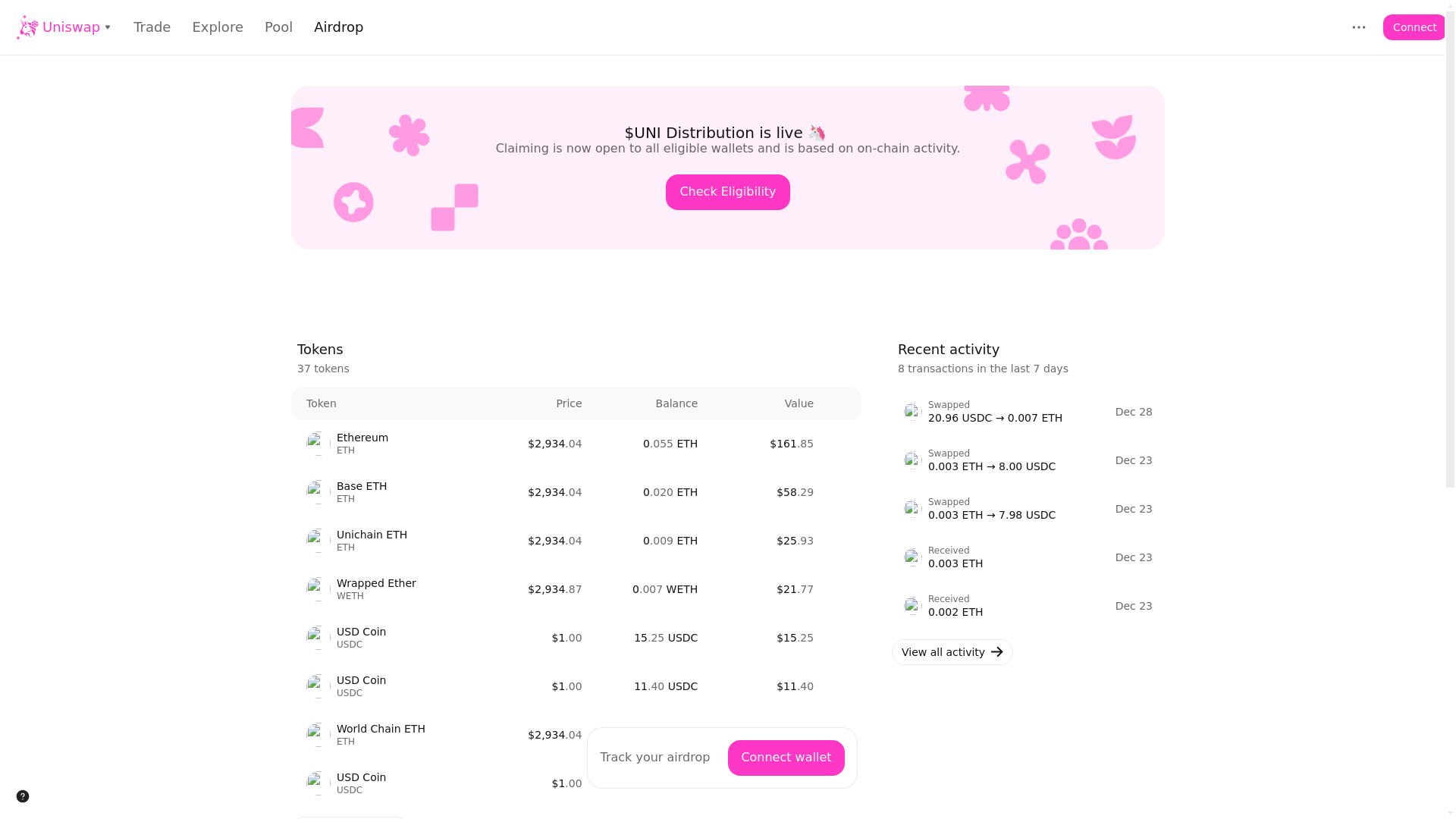Click the Wrapped Ether token icon
Screen dimensions: 1456x819
[x=318, y=589]
